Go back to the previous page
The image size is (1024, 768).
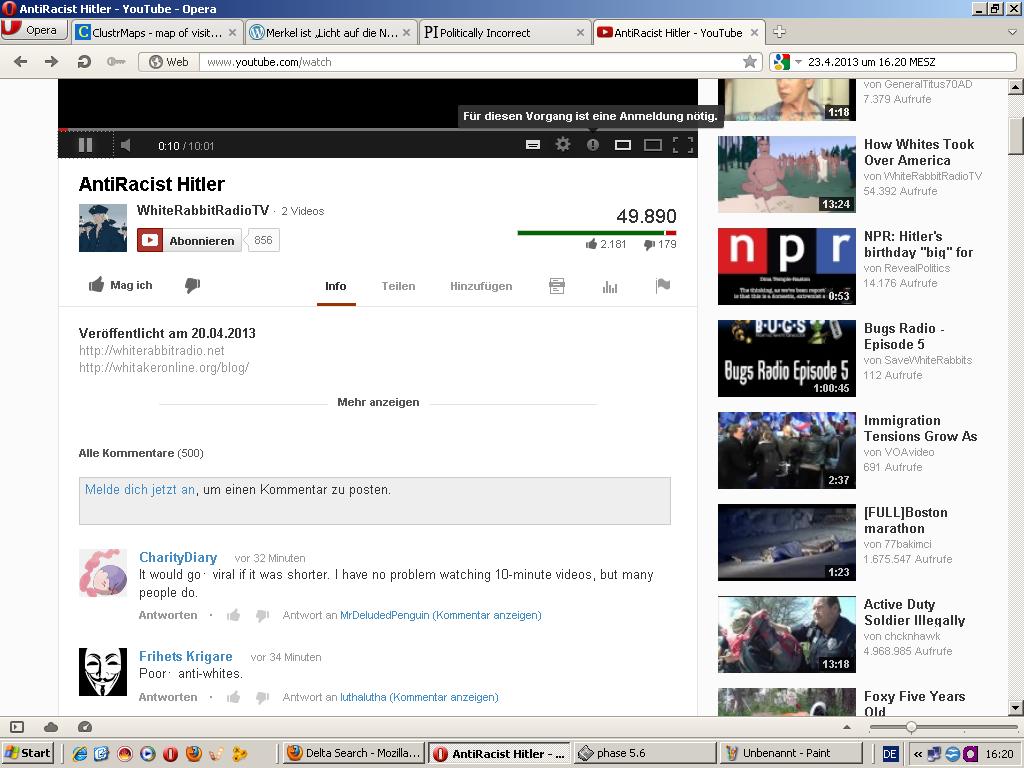click(21, 62)
